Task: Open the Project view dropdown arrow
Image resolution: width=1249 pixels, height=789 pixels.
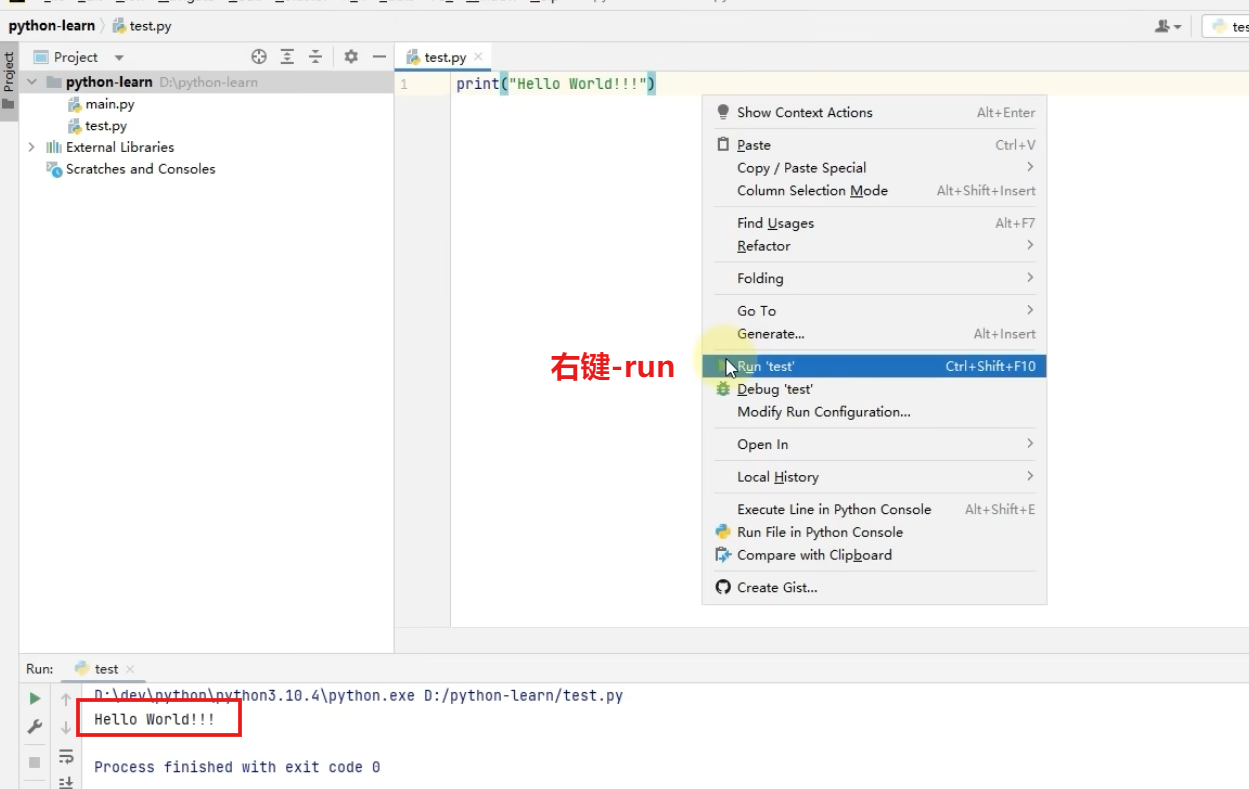Action: [x=119, y=58]
